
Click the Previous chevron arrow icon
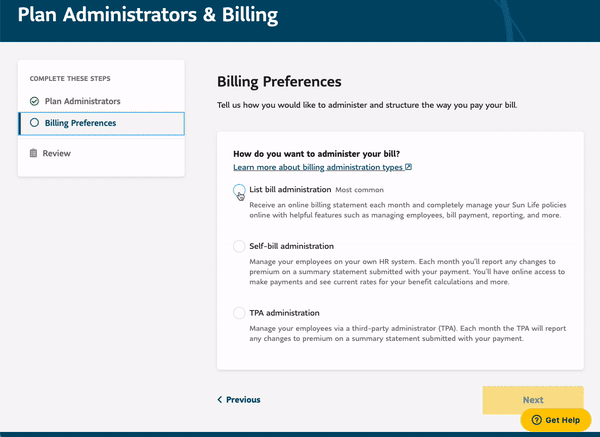click(x=220, y=399)
